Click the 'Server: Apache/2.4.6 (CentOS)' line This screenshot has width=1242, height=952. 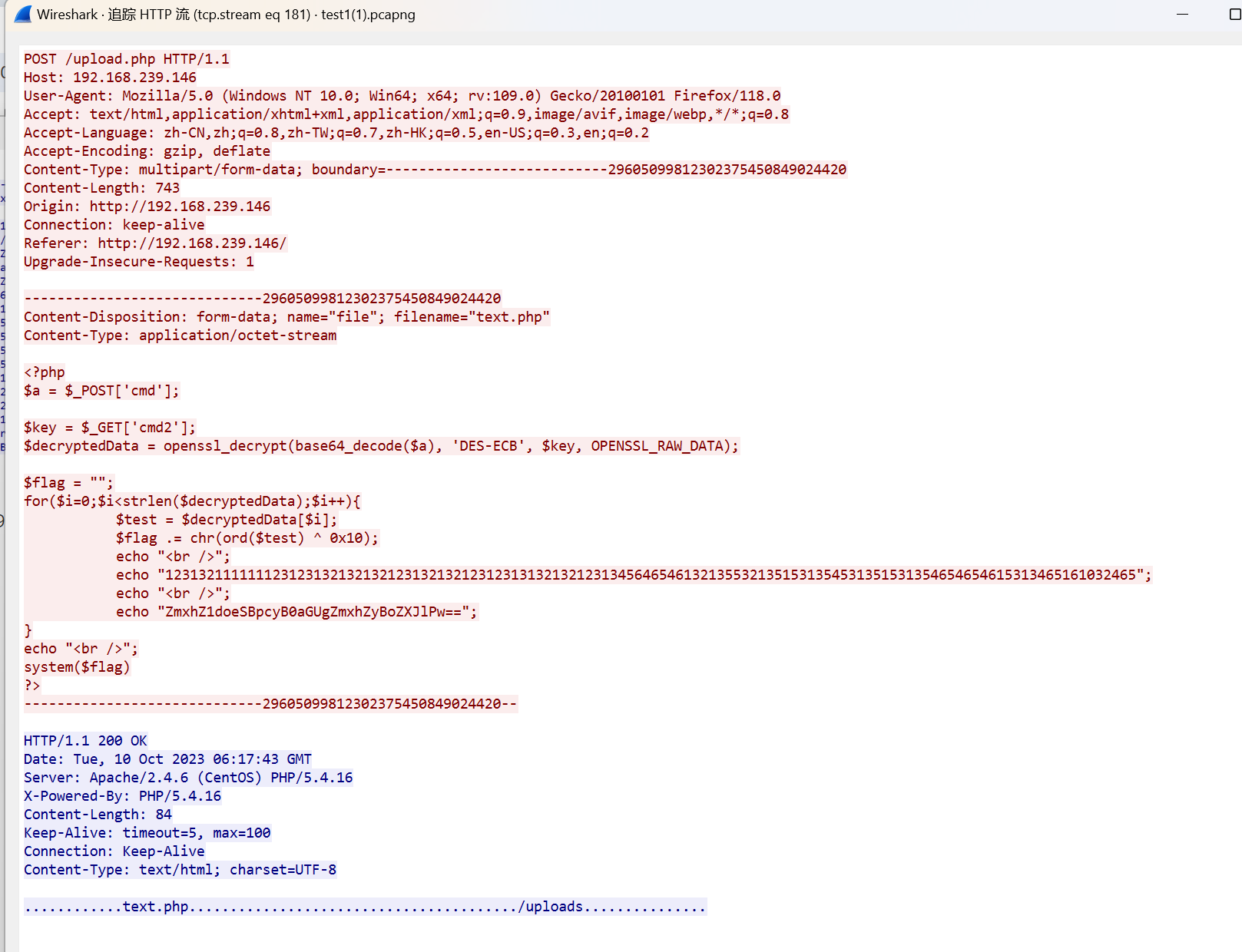coord(188,778)
